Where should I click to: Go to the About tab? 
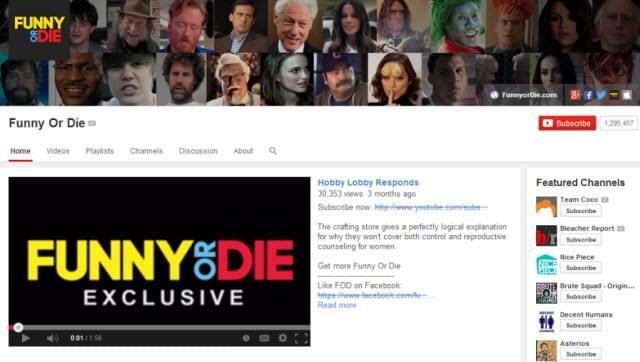(243, 151)
